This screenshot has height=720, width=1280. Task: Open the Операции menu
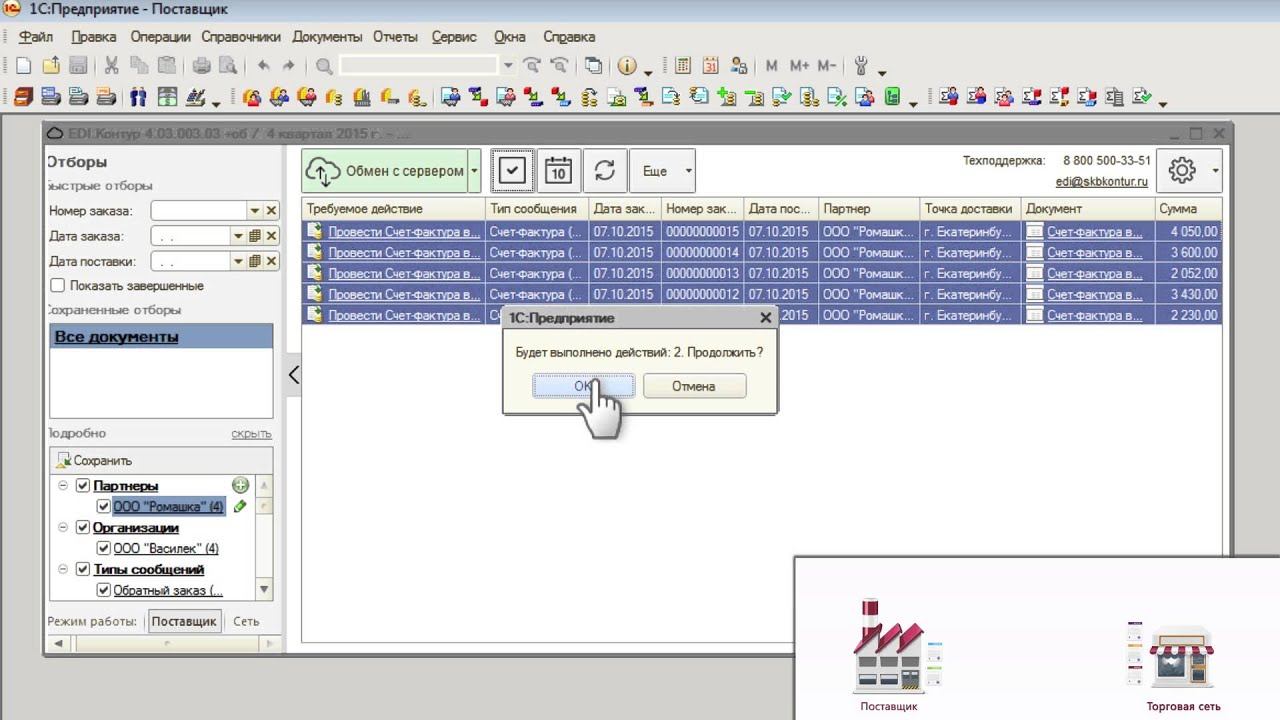pos(160,37)
